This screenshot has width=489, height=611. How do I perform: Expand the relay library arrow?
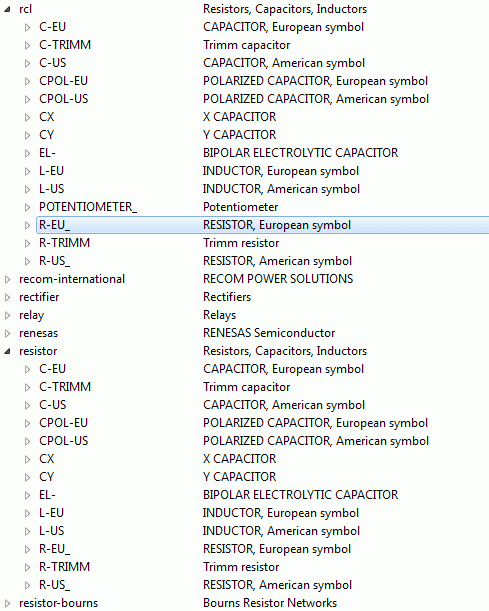point(7,315)
